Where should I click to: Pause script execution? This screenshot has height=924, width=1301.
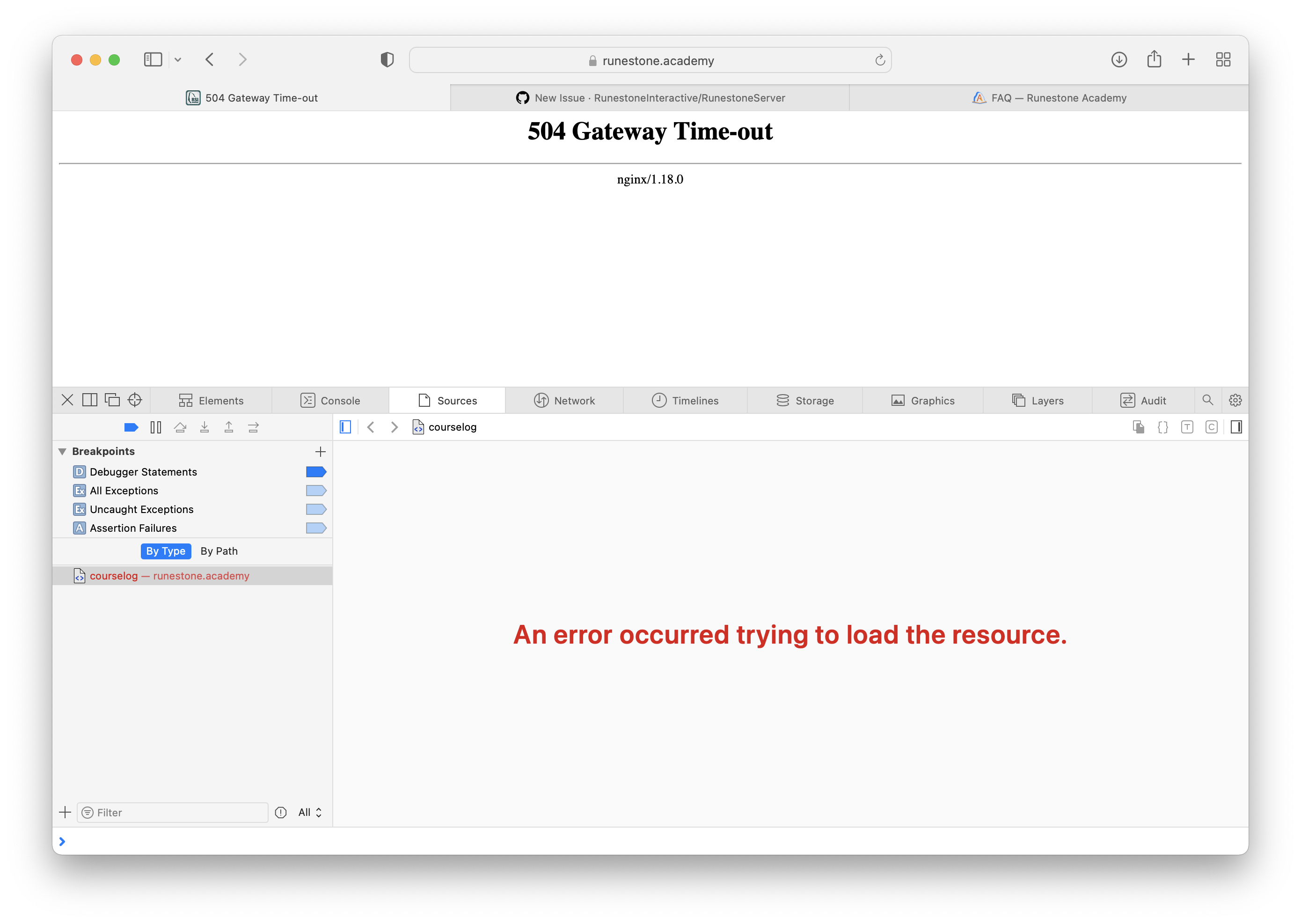156,427
